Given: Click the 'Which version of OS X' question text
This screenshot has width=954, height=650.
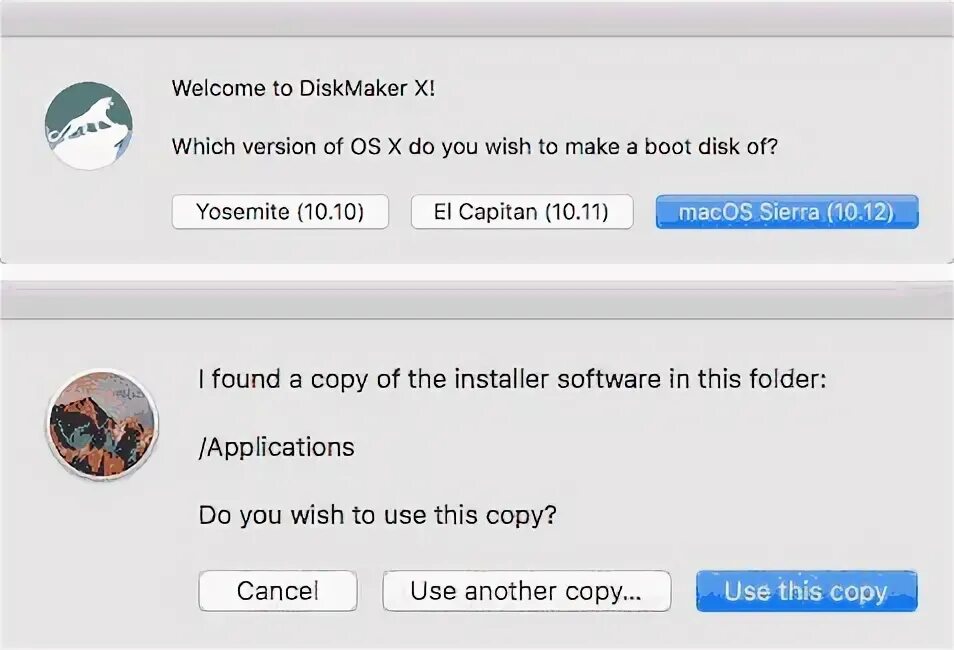Looking at the screenshot, I should coord(474,147).
